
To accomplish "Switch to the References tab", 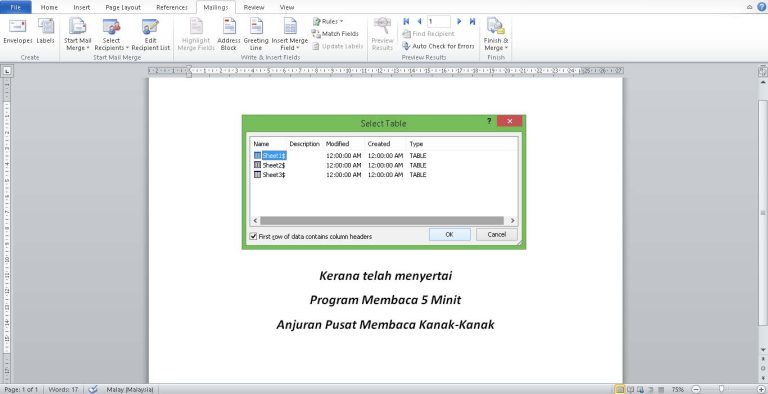I will click(x=172, y=7).
